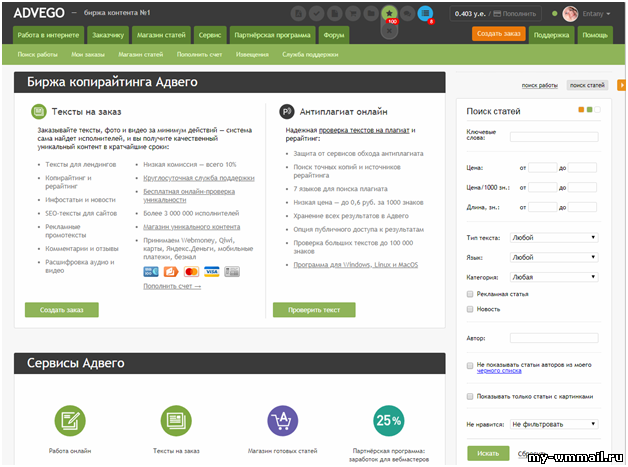Open the Заказчику menu
Screen dimensions: 628x467
coord(108,35)
